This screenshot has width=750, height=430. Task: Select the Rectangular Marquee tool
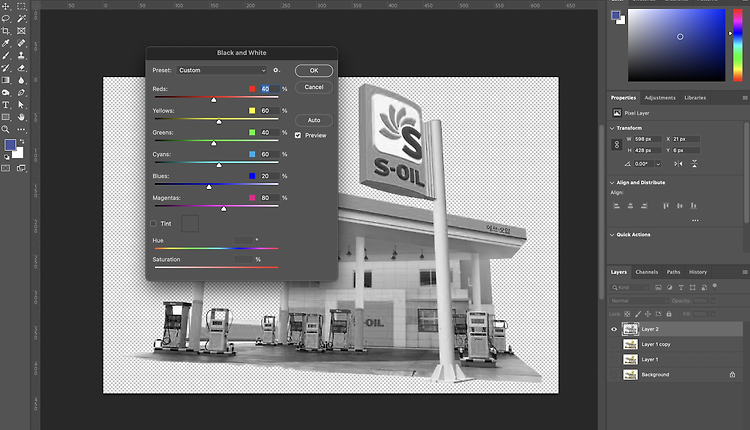tap(21, 6)
